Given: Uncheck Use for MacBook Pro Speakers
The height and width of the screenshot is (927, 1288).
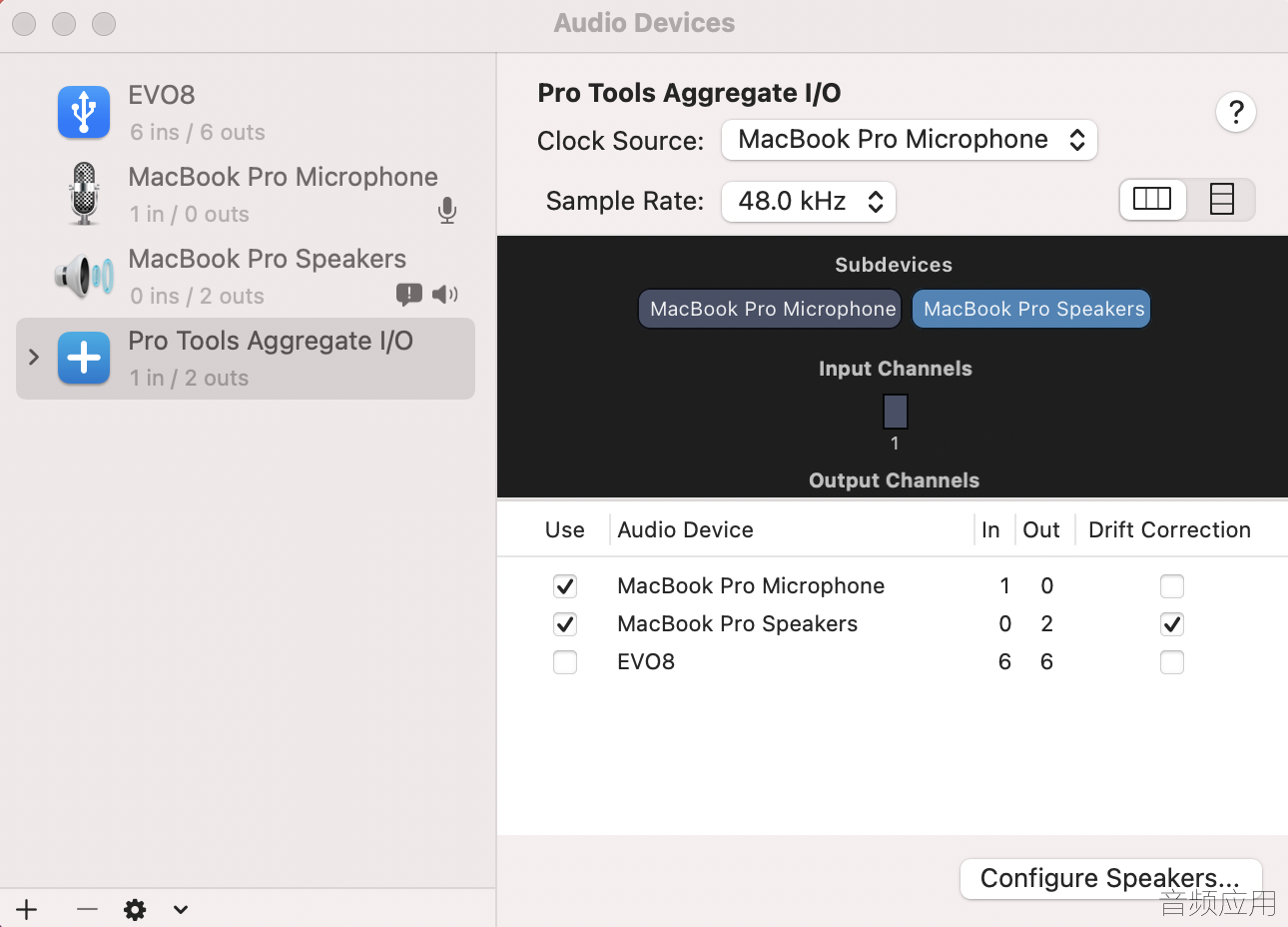Looking at the screenshot, I should pos(565,624).
